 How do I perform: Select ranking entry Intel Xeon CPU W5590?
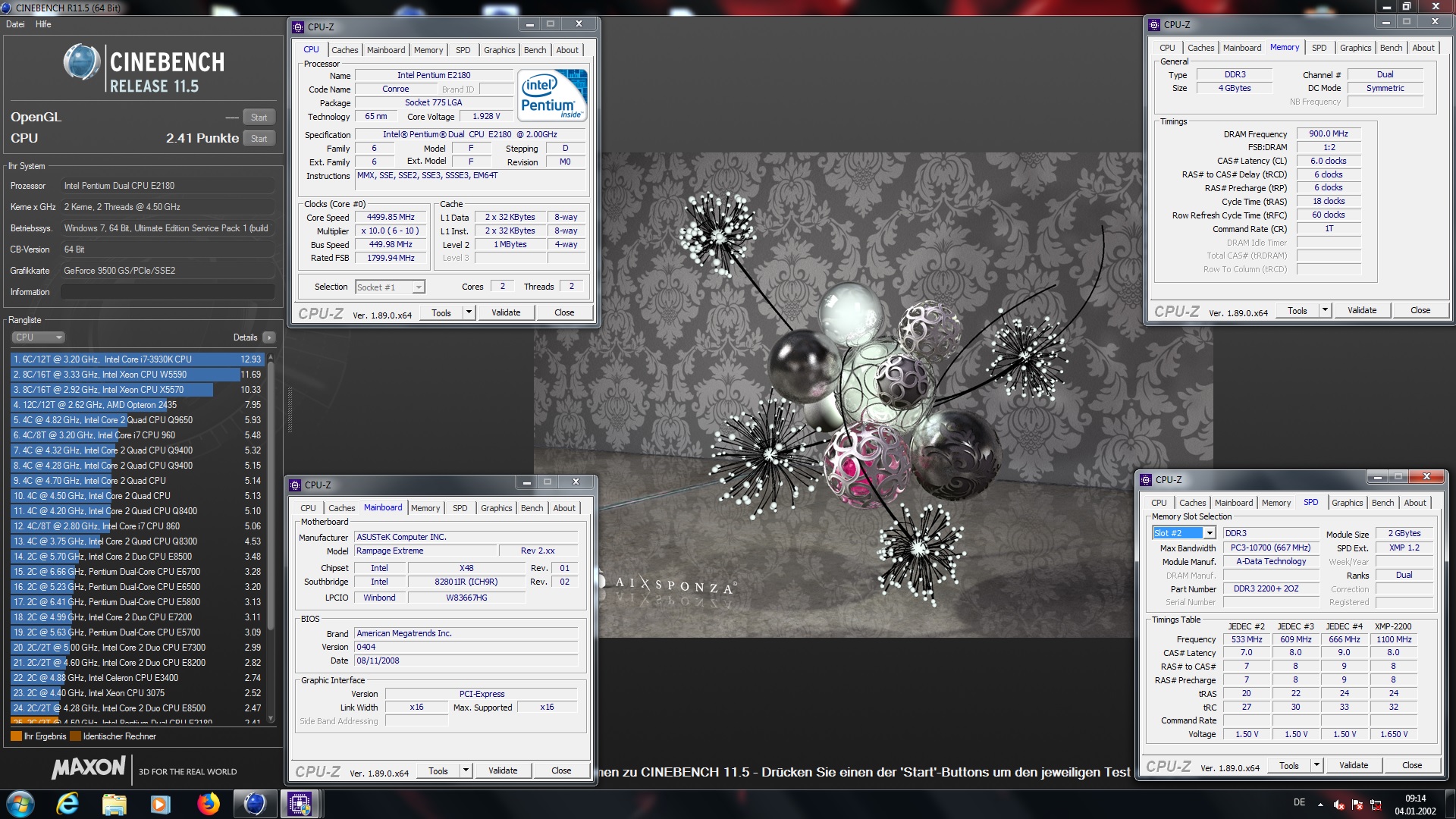[x=136, y=375]
